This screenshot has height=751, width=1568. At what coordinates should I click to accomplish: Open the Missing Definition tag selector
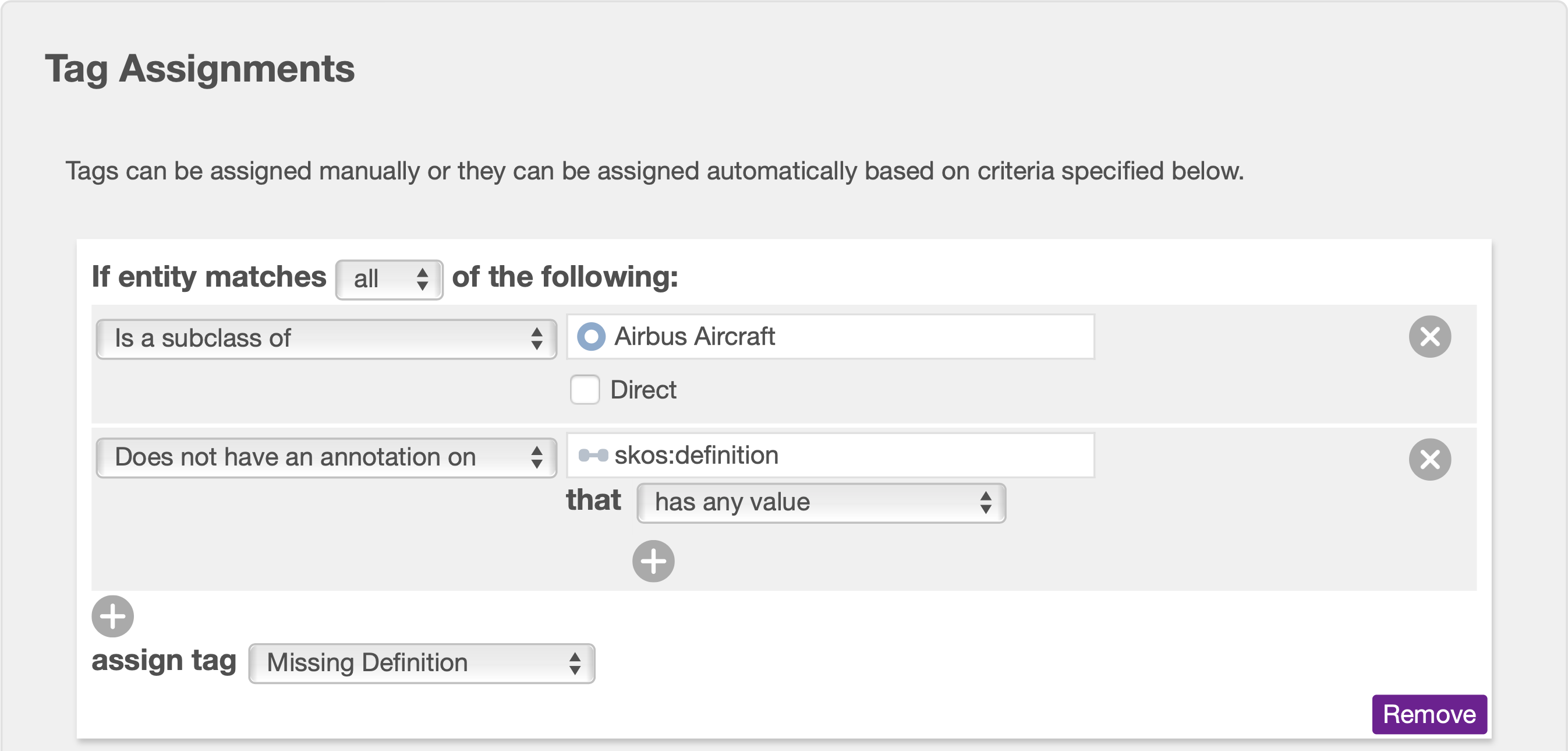421,663
